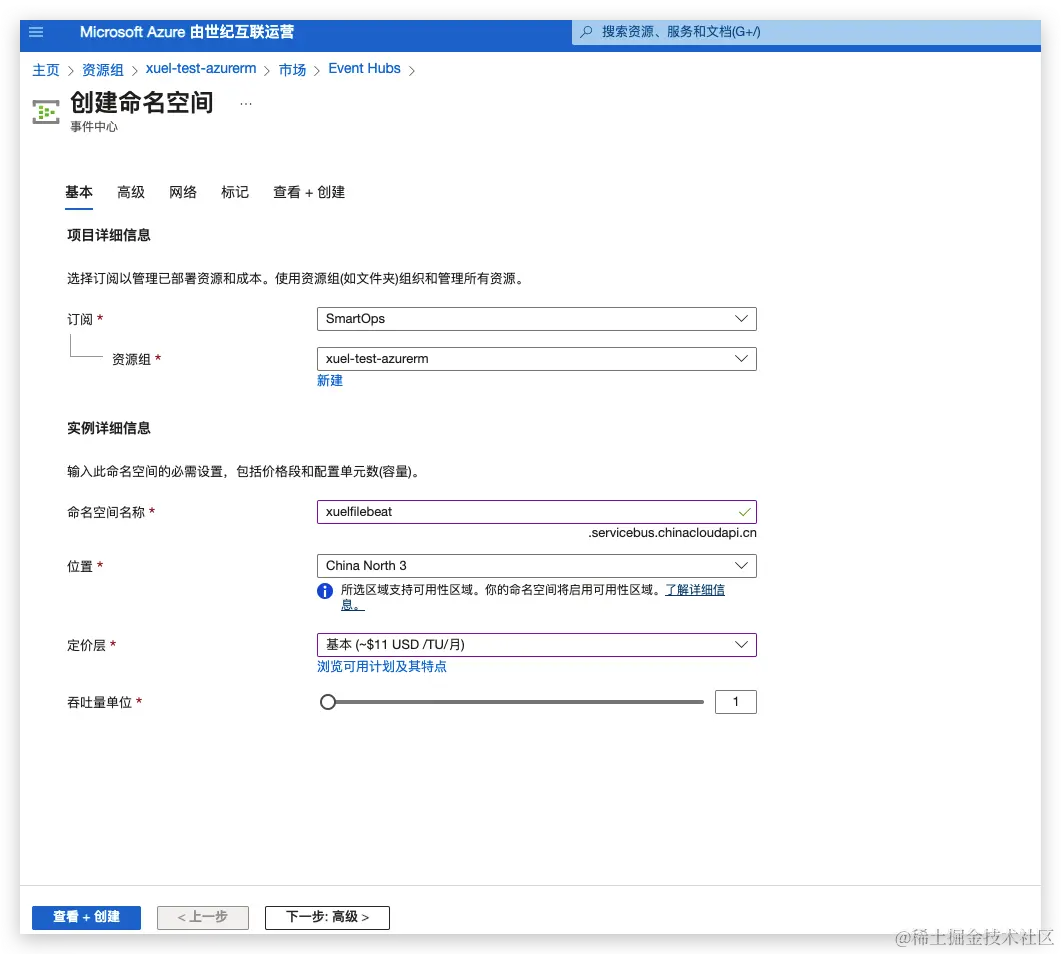Switch to the 基本 tab

78,192
